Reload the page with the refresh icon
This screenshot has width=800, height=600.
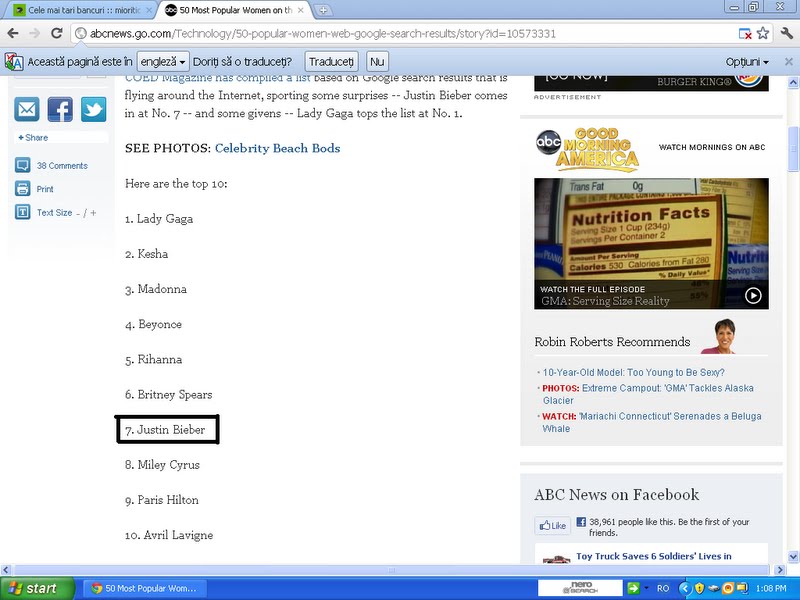57,34
